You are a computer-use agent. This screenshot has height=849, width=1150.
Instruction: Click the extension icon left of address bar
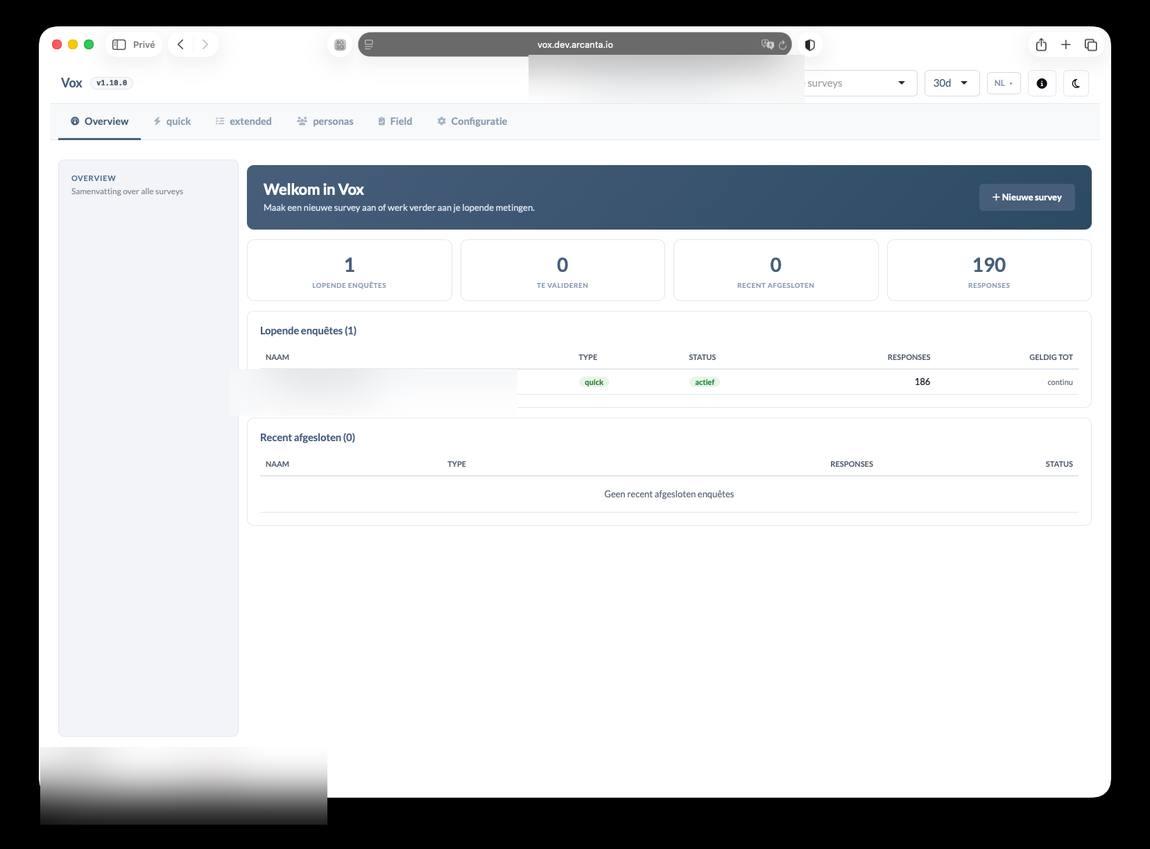[340, 45]
